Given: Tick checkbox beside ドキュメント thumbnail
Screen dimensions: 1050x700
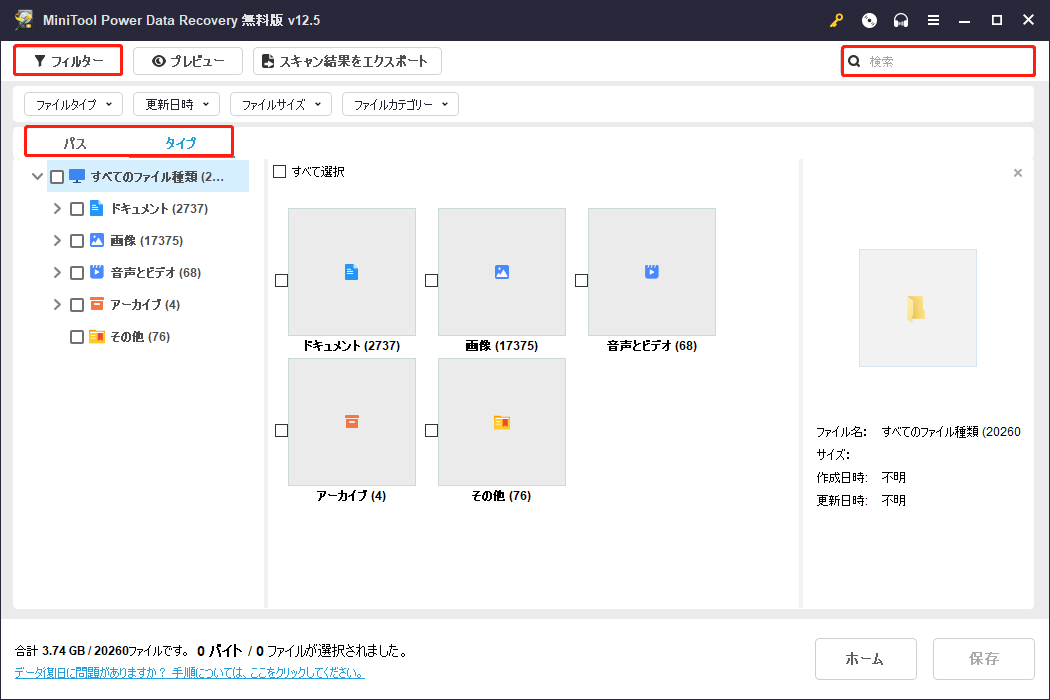Looking at the screenshot, I should (x=281, y=281).
